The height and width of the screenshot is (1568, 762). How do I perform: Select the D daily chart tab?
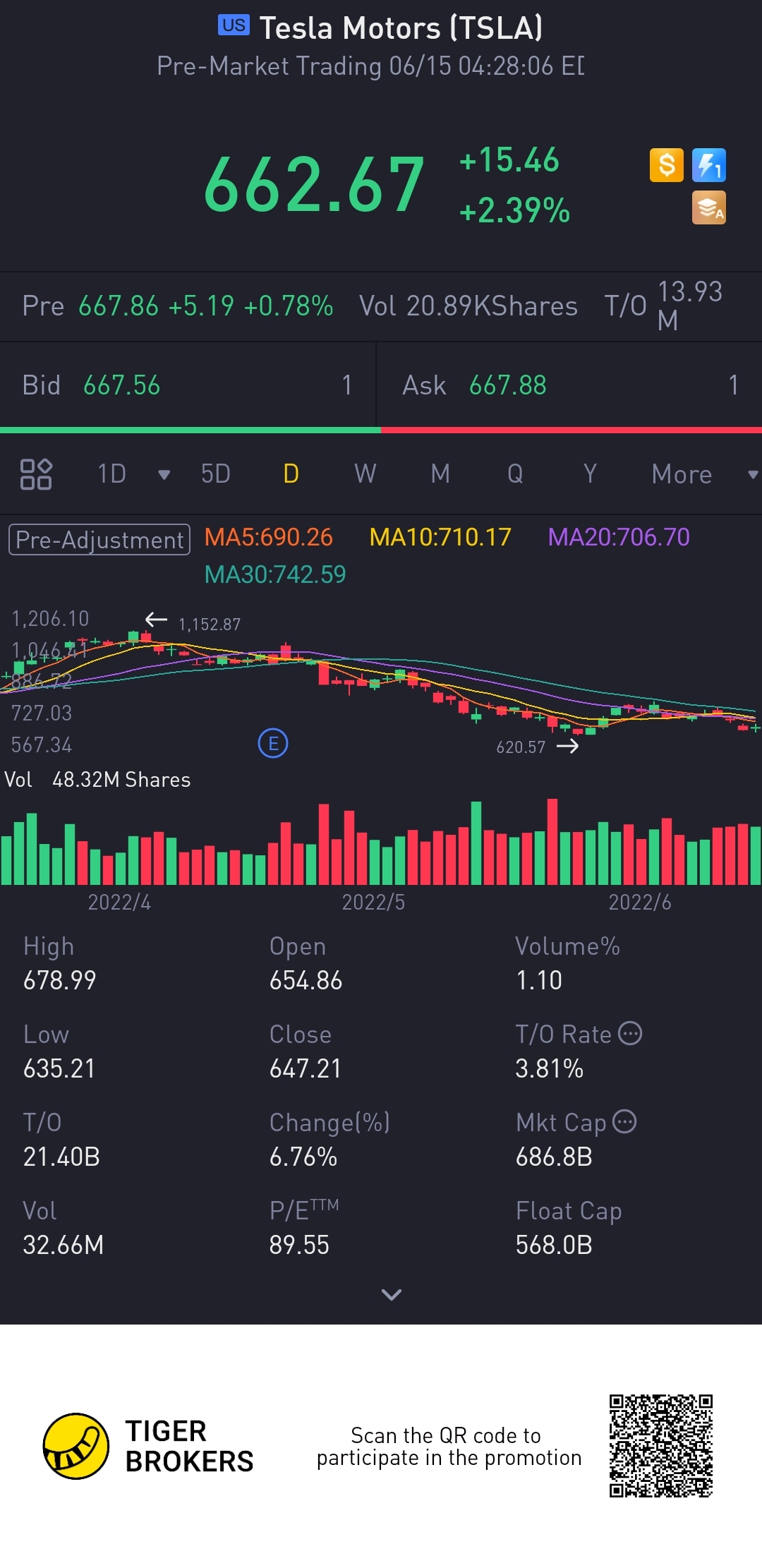tap(291, 474)
